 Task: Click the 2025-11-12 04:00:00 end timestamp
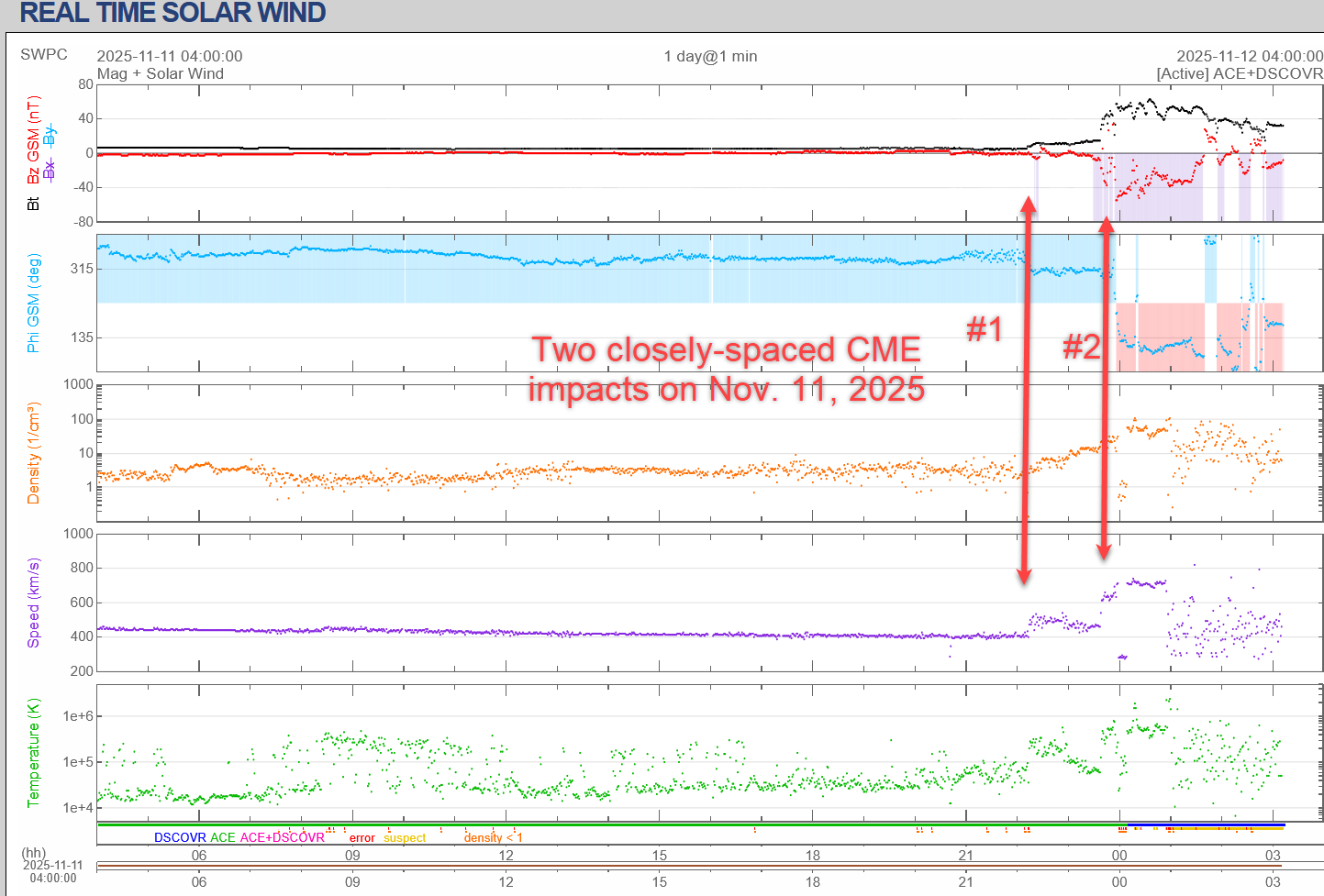[1250, 56]
